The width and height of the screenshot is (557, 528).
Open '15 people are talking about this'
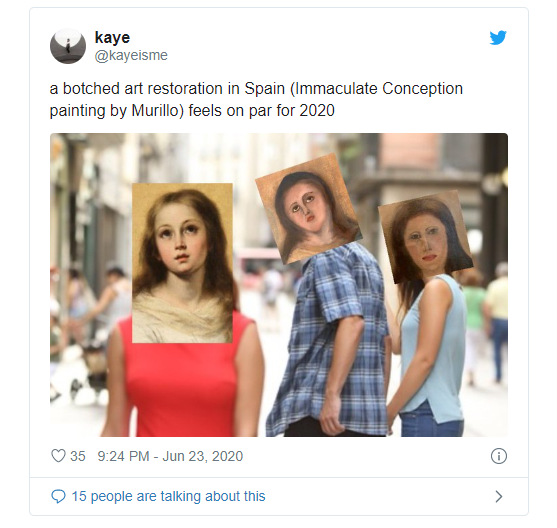(168, 496)
